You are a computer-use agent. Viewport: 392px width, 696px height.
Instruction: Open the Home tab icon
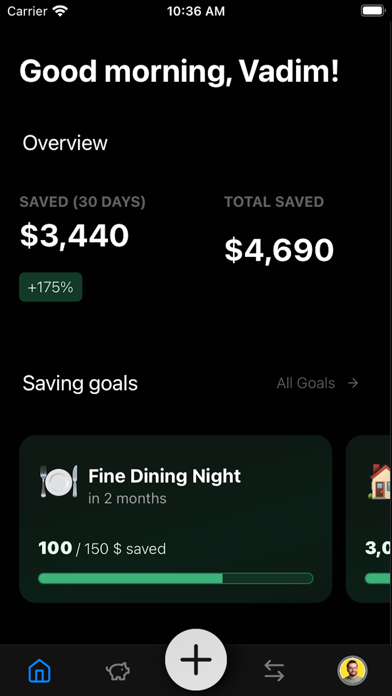[x=40, y=671]
